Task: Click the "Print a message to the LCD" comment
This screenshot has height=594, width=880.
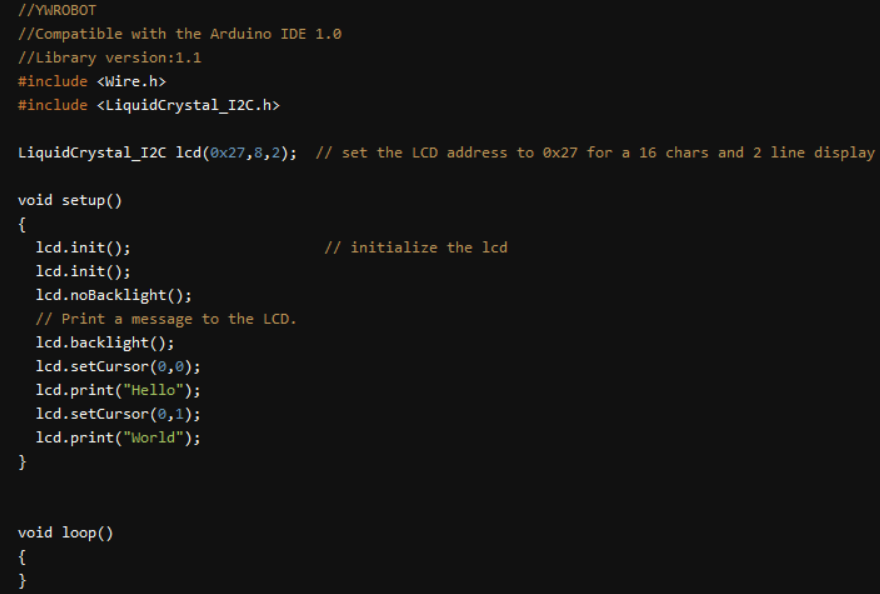Action: (x=166, y=319)
